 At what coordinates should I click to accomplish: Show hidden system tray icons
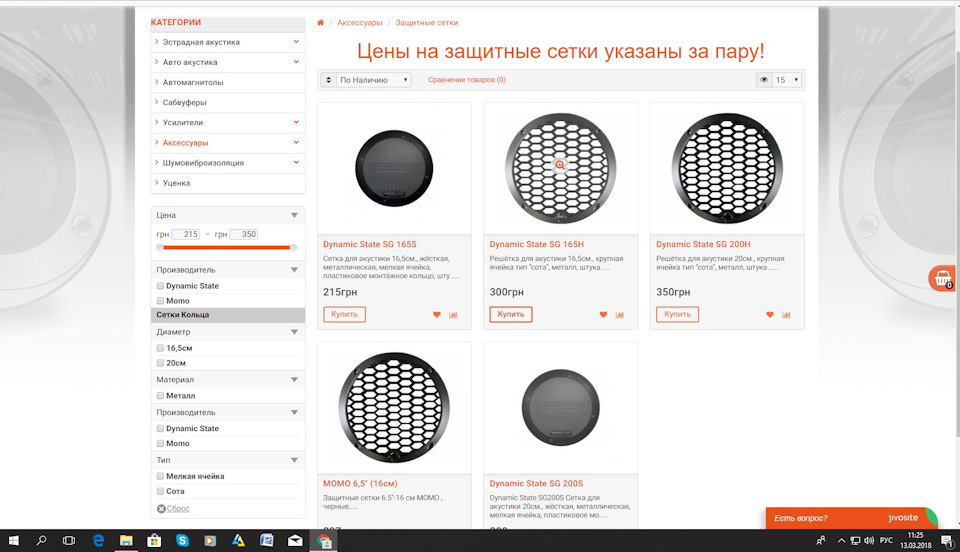click(841, 540)
